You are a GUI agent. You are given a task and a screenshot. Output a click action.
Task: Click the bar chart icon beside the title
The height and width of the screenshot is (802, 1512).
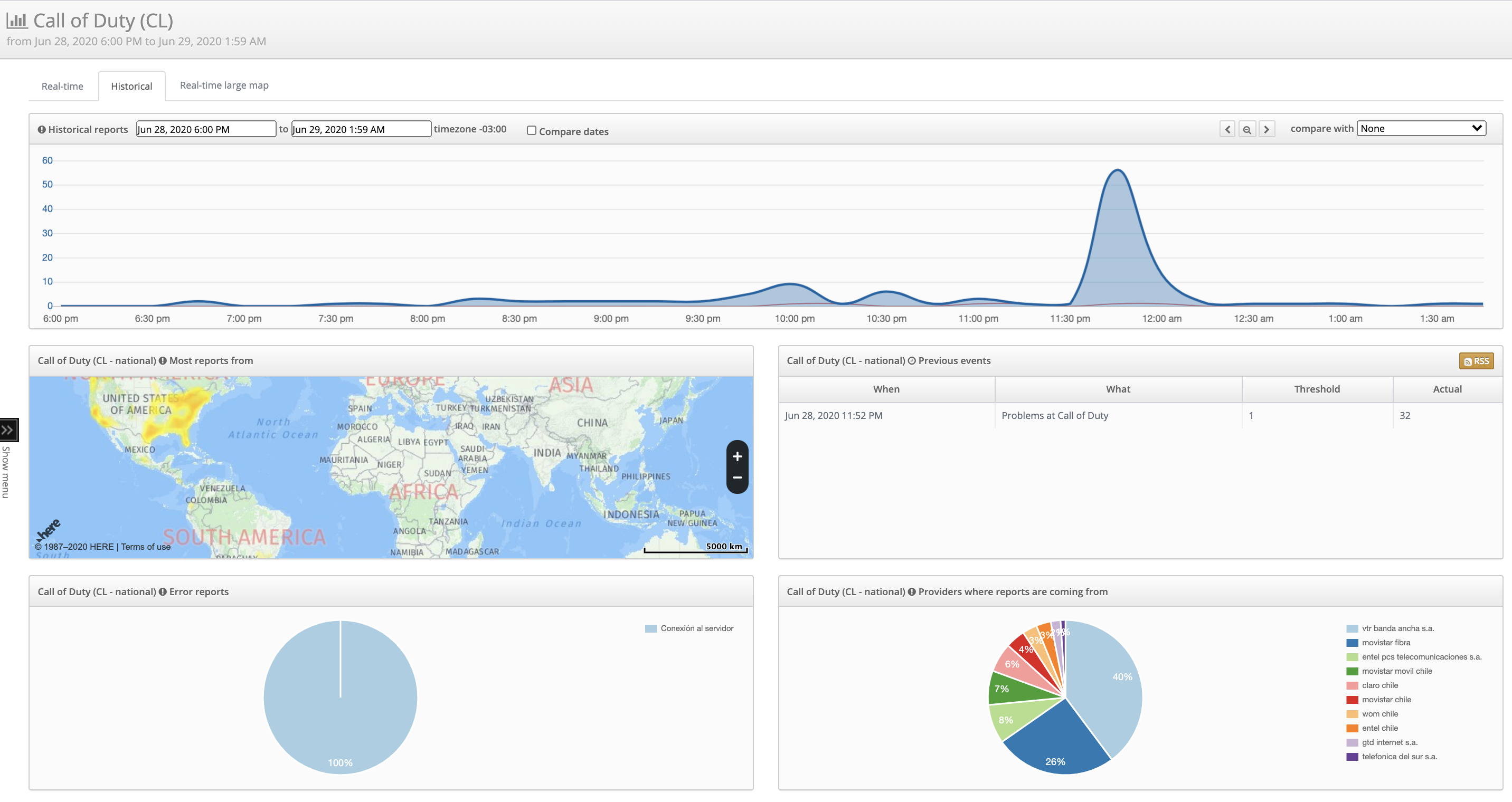pos(17,21)
